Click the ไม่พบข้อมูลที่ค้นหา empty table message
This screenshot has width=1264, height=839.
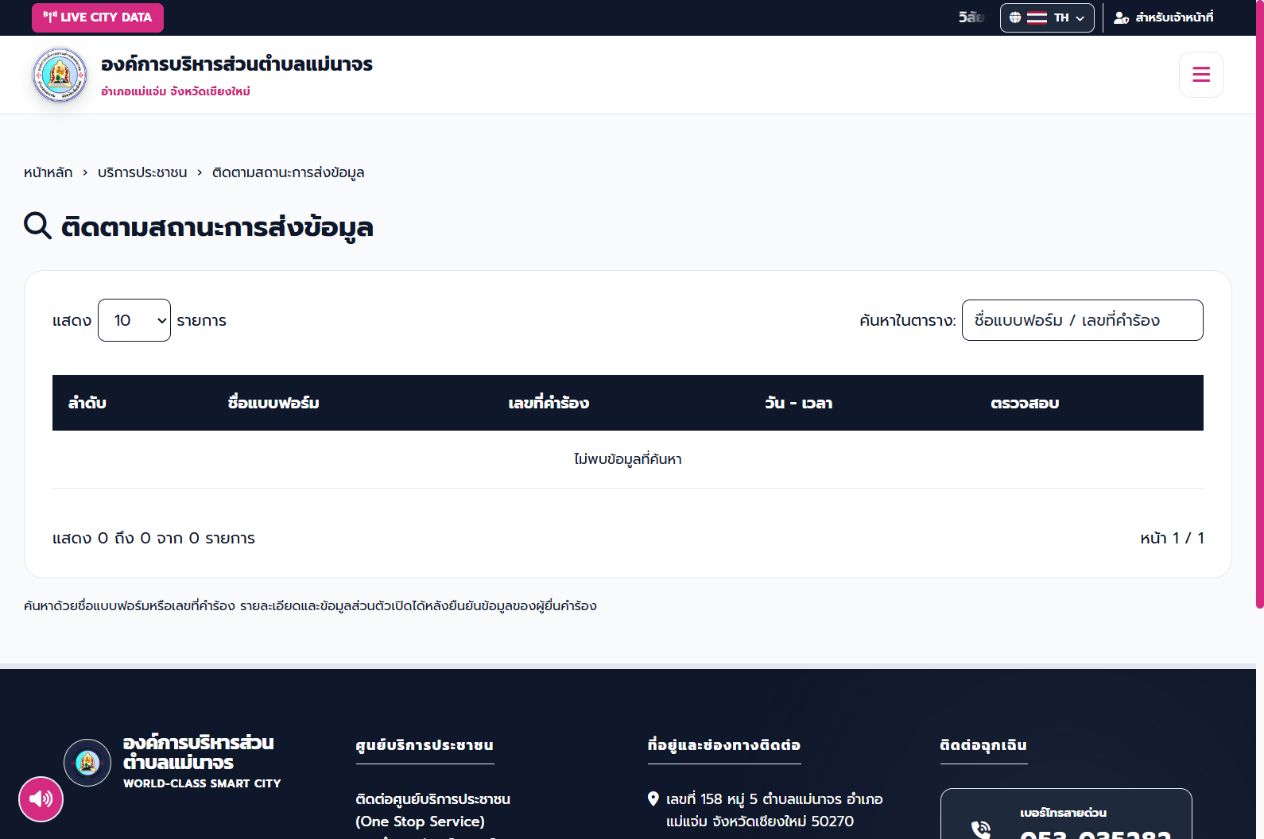[x=628, y=460]
